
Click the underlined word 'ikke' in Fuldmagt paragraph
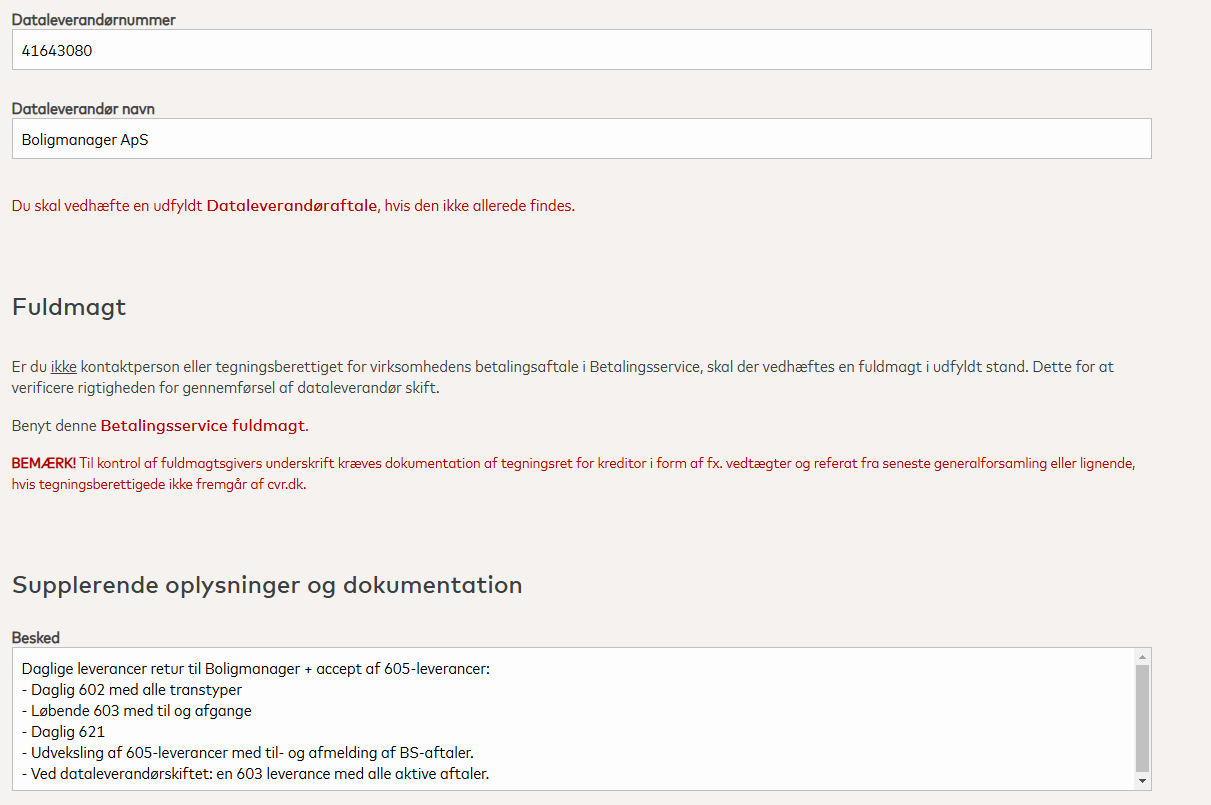click(64, 367)
